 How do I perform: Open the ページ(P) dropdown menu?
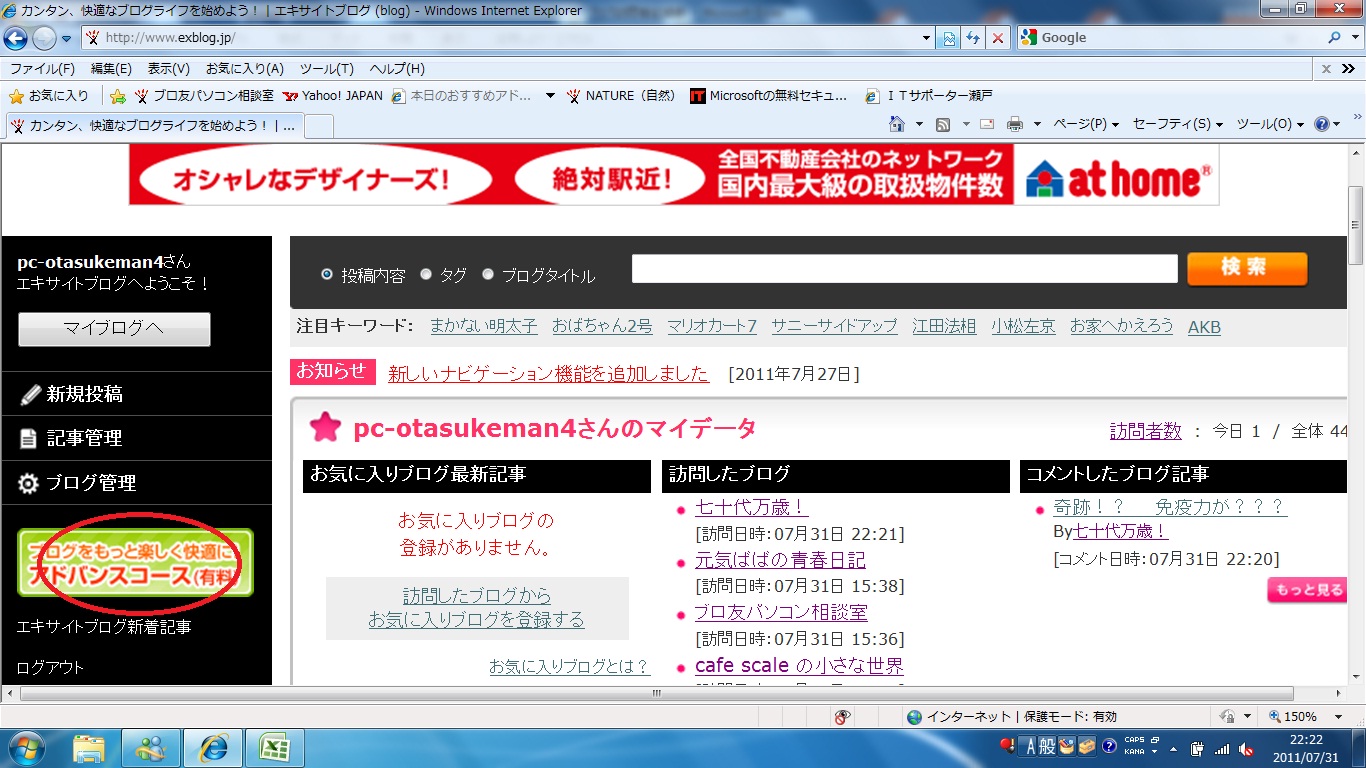[x=1086, y=124]
